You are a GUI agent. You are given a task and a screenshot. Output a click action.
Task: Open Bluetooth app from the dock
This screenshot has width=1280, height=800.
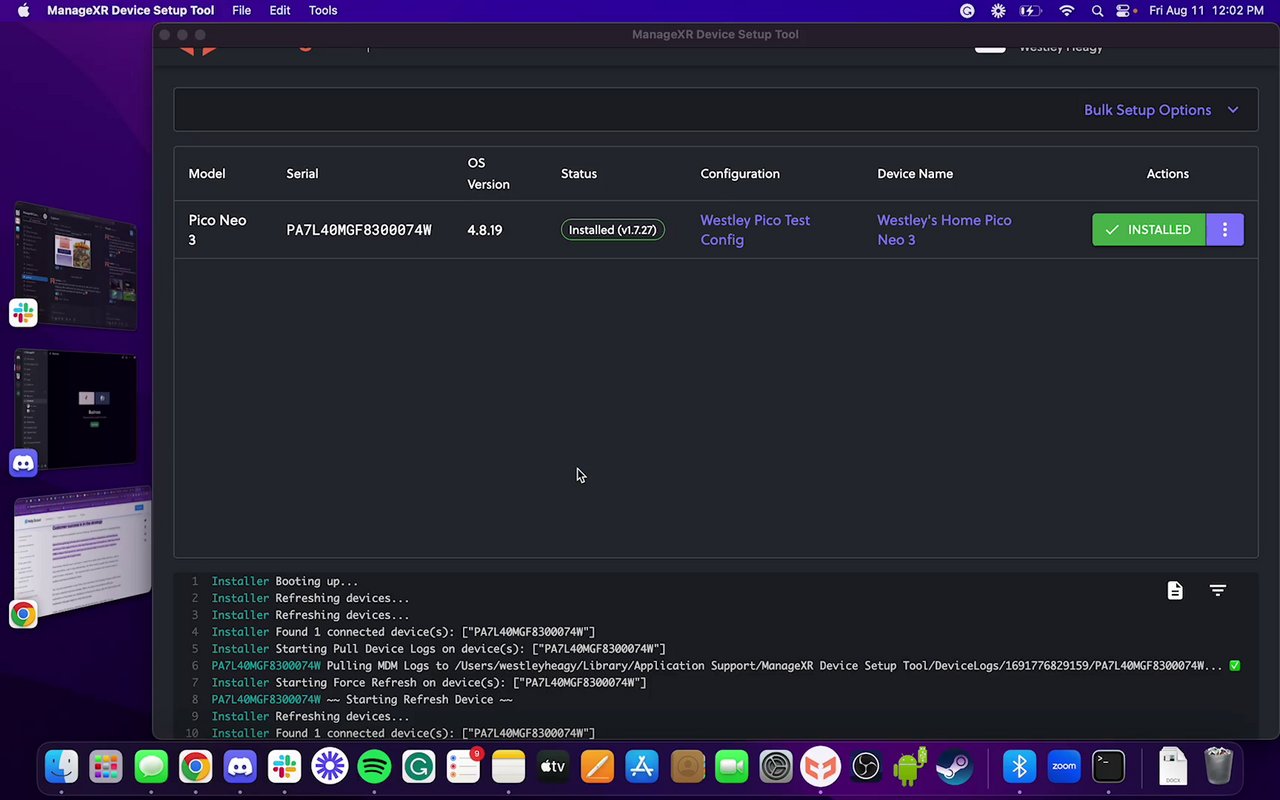[1020, 767]
